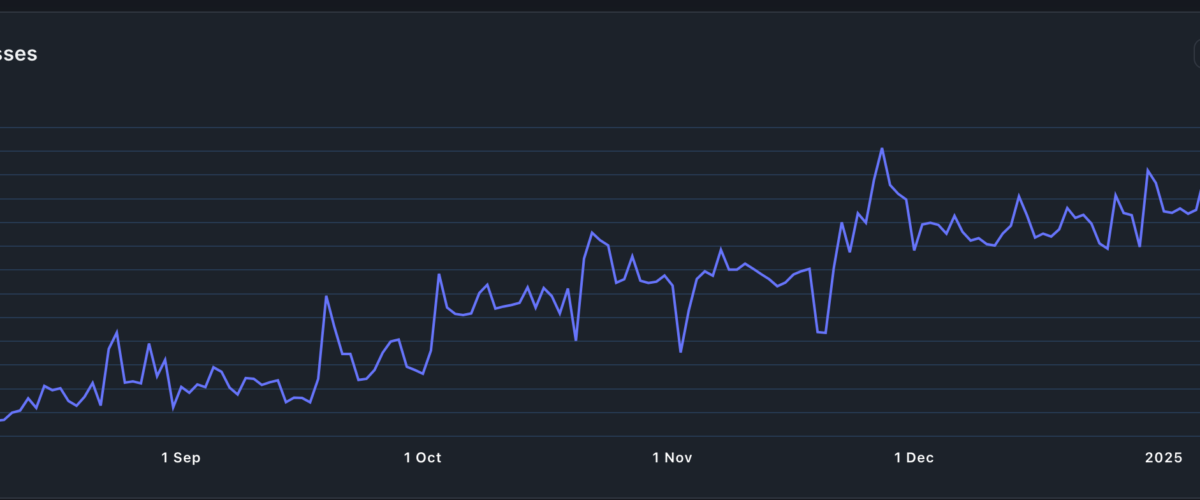Screen dimensions: 1200x500
Task: Click the line's starting point at left edge
Action: [3, 420]
